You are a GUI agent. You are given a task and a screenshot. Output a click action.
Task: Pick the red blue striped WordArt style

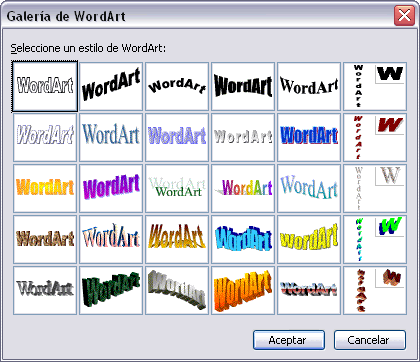click(309, 290)
